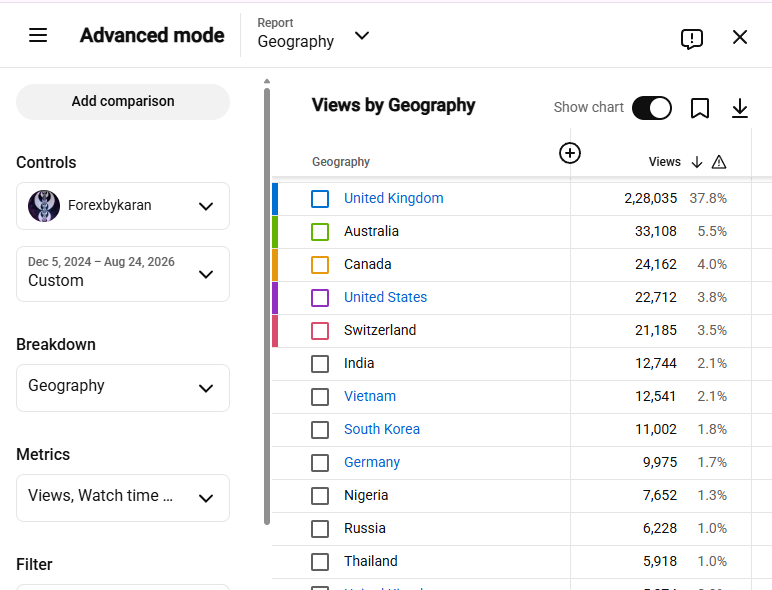Toggle the Show chart switch
This screenshot has width=772, height=590.
click(x=651, y=108)
